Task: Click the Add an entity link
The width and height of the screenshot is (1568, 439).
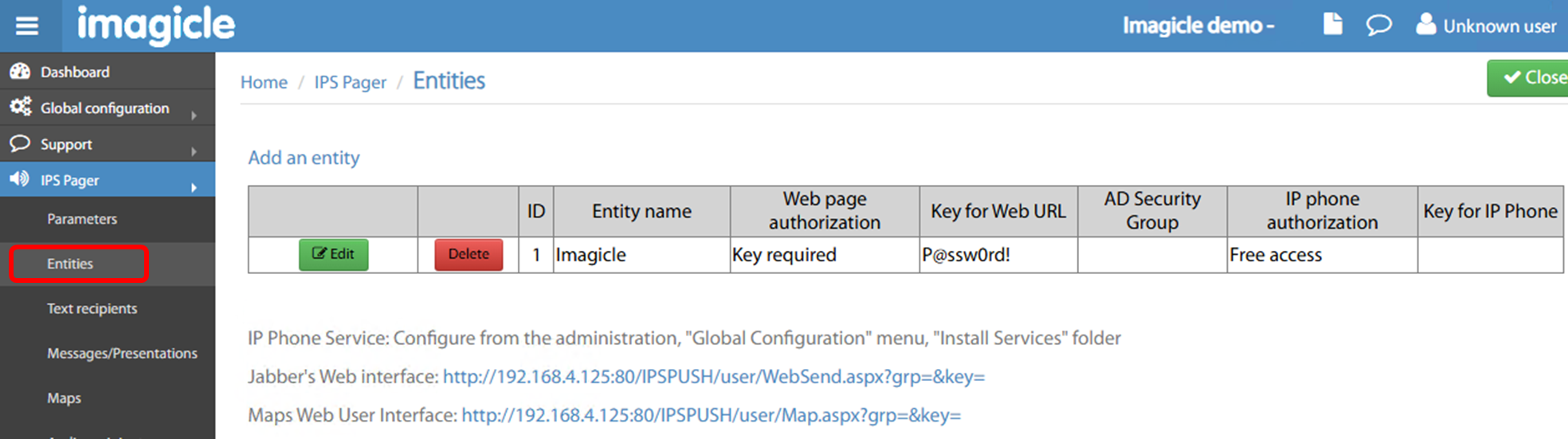Action: point(304,158)
